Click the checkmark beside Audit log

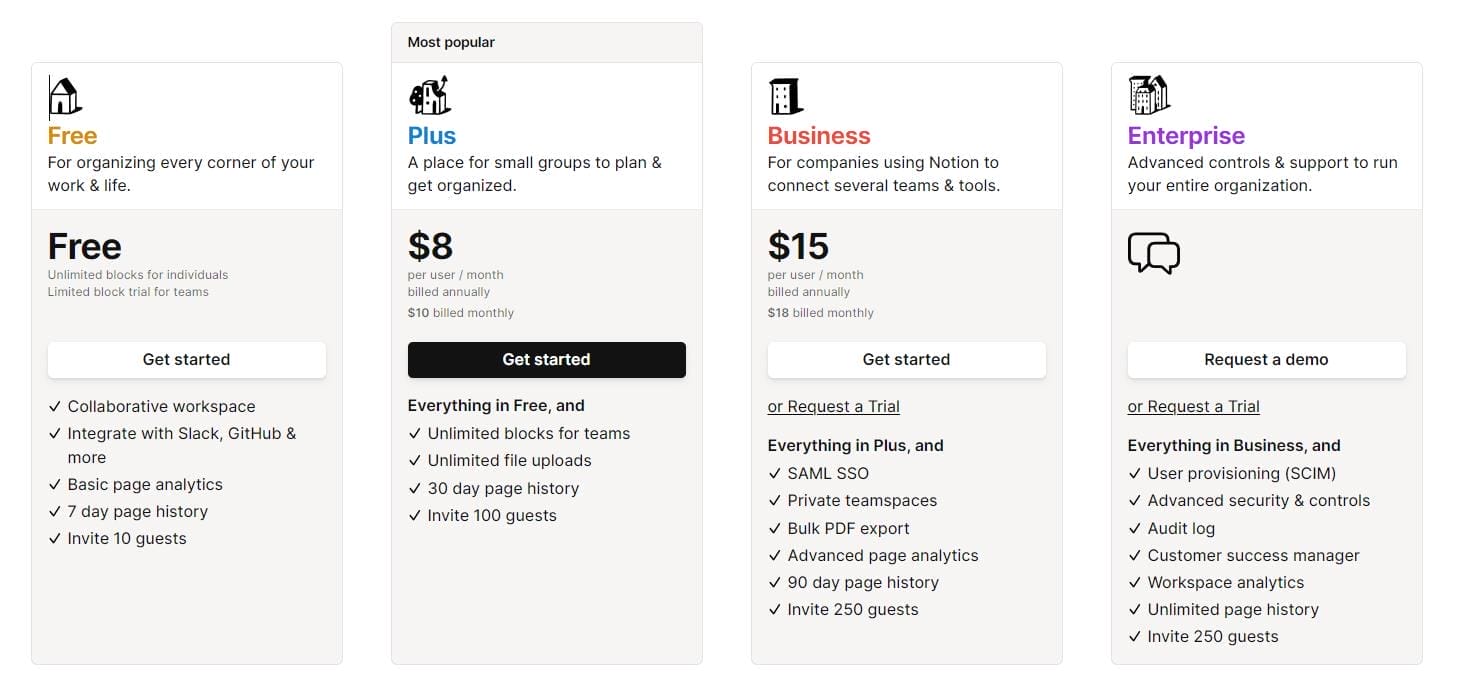(x=1133, y=528)
